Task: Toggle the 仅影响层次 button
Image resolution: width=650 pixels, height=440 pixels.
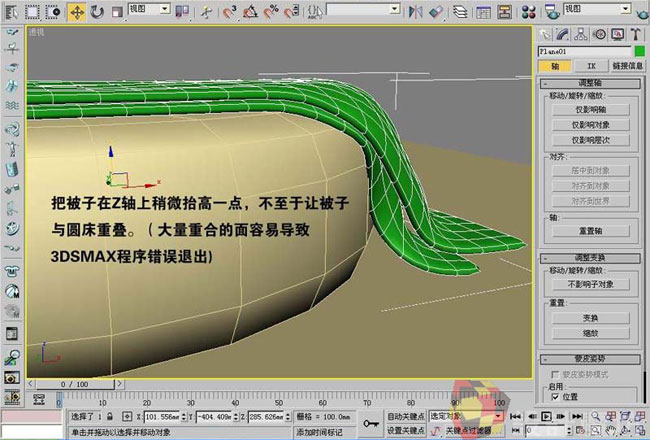Action: (591, 140)
